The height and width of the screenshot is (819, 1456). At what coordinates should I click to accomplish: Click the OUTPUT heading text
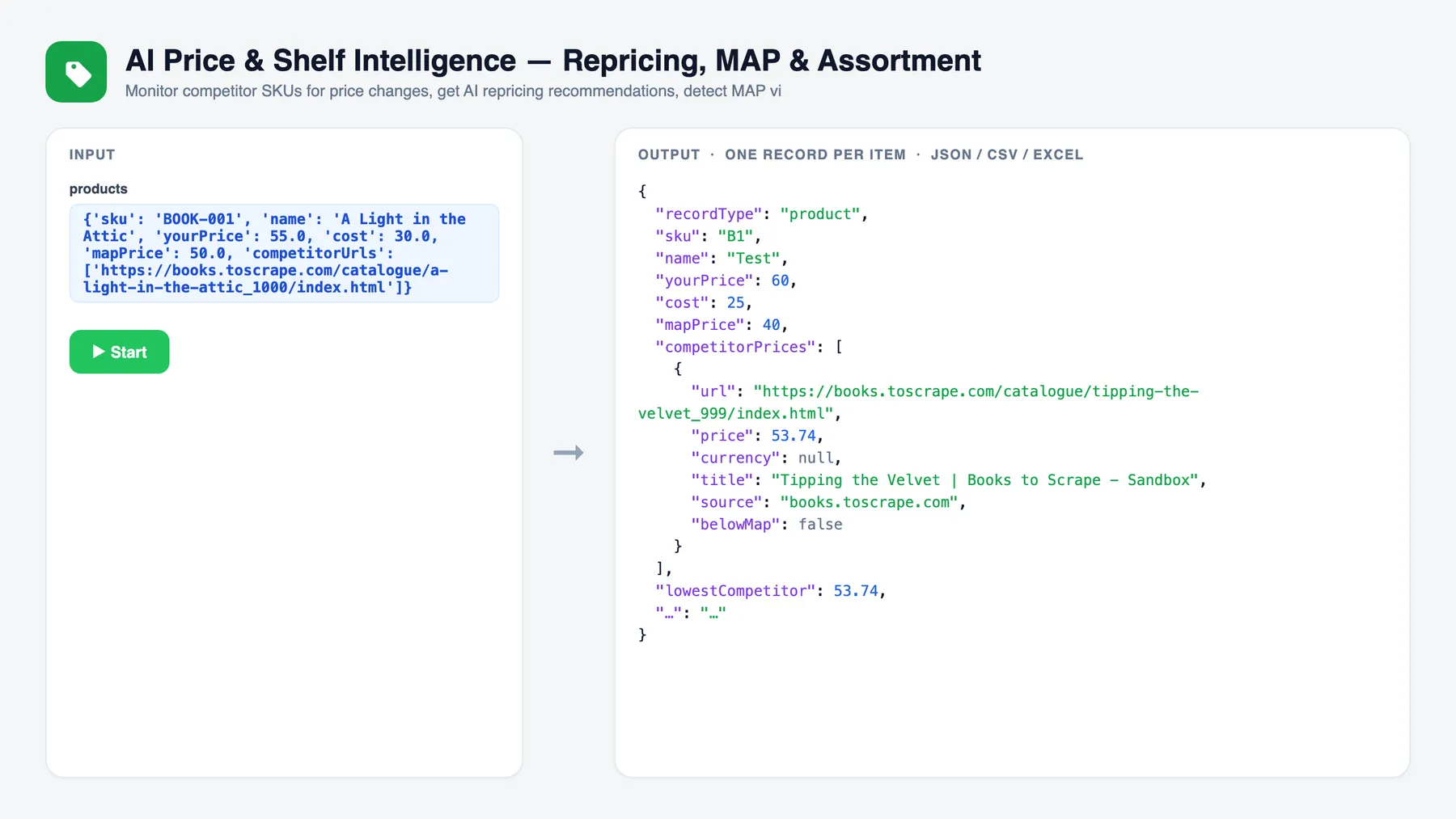[669, 154]
